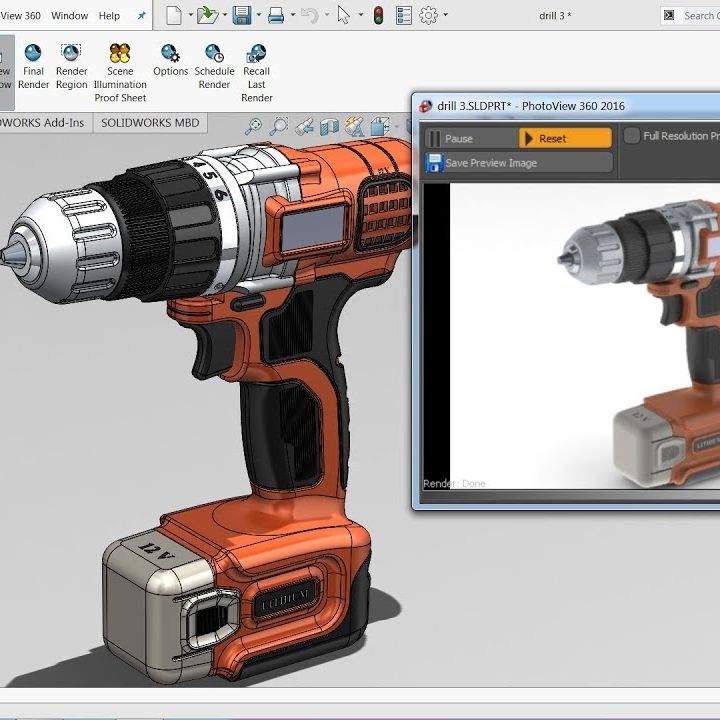The height and width of the screenshot is (720, 720).
Task: Click Save Preview Image button
Action: (x=518, y=163)
